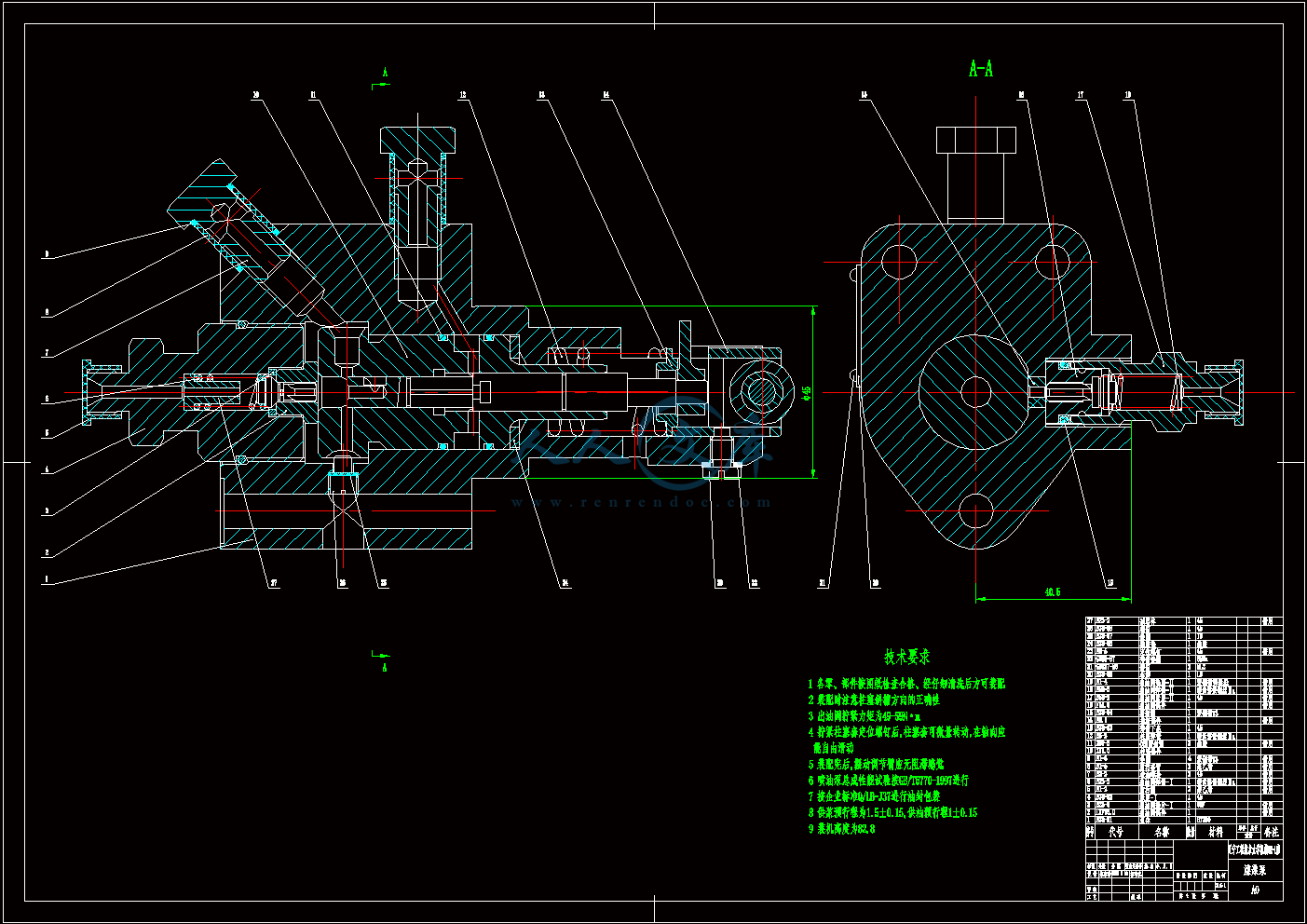Select requirement 7 mentioning "Q/LB-J37"

click(874, 796)
